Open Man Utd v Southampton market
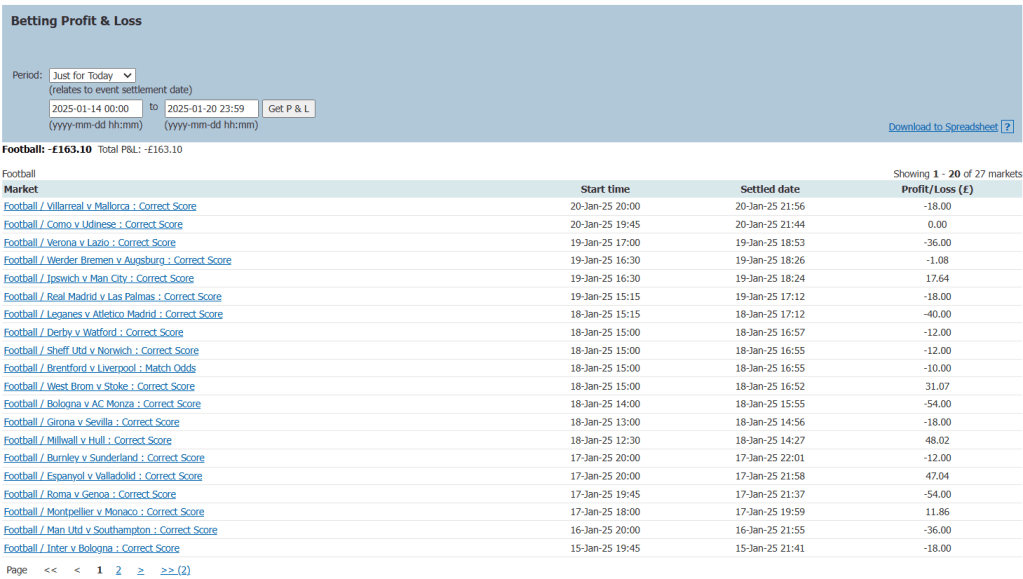1023x579 pixels. pos(110,531)
